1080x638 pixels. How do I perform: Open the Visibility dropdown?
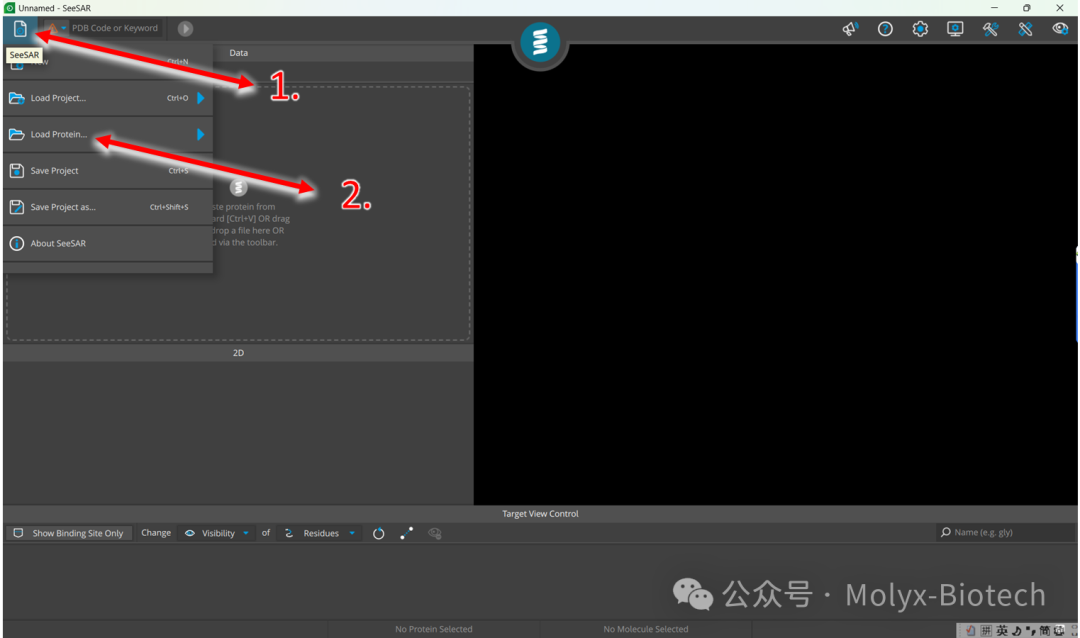point(217,533)
